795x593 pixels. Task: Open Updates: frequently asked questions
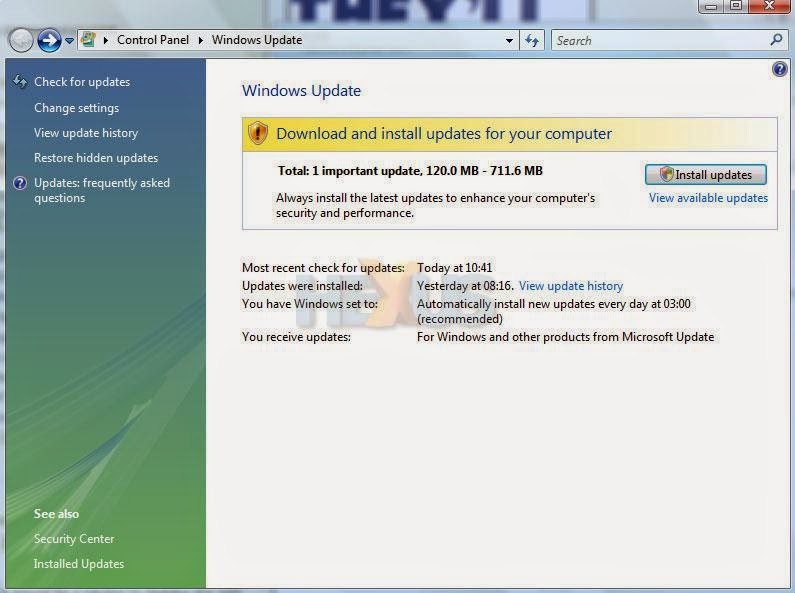[x=102, y=190]
